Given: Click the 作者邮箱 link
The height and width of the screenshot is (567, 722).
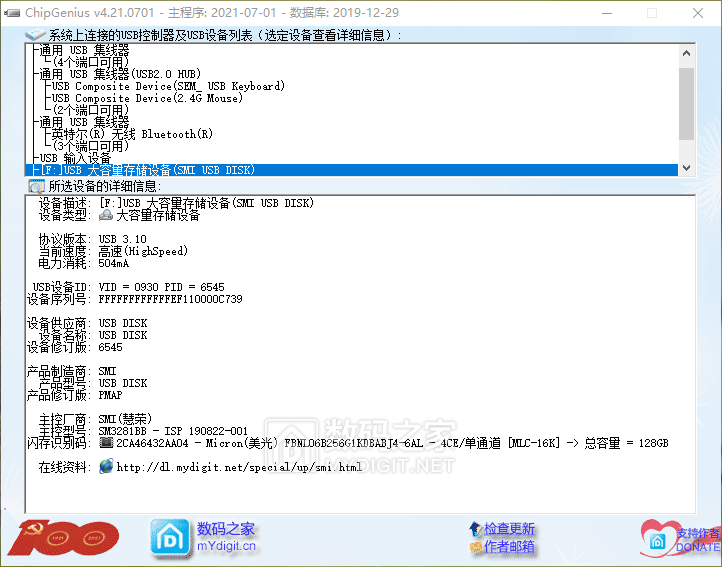Looking at the screenshot, I should coord(509,547).
